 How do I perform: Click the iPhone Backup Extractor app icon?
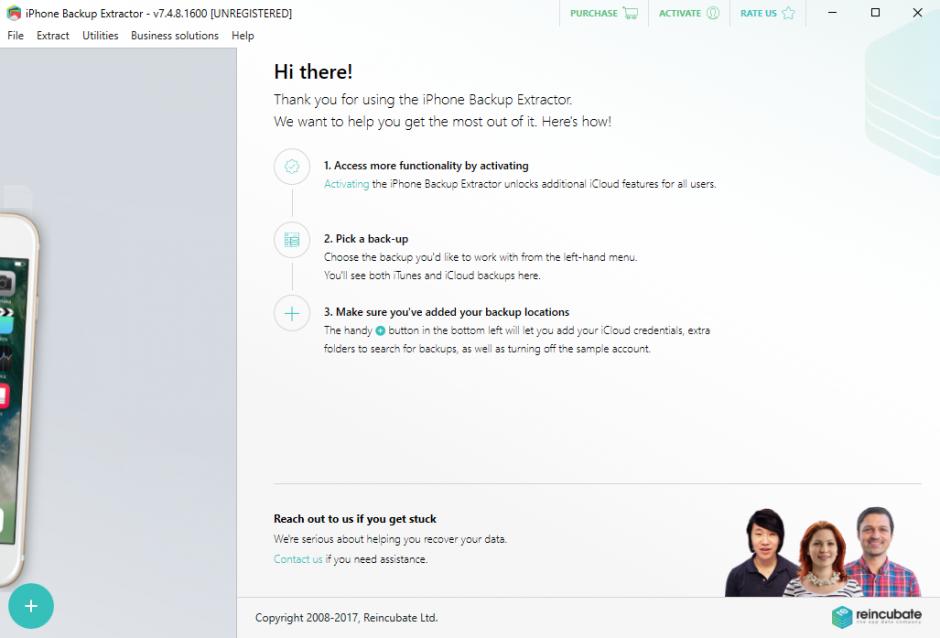pos(13,13)
